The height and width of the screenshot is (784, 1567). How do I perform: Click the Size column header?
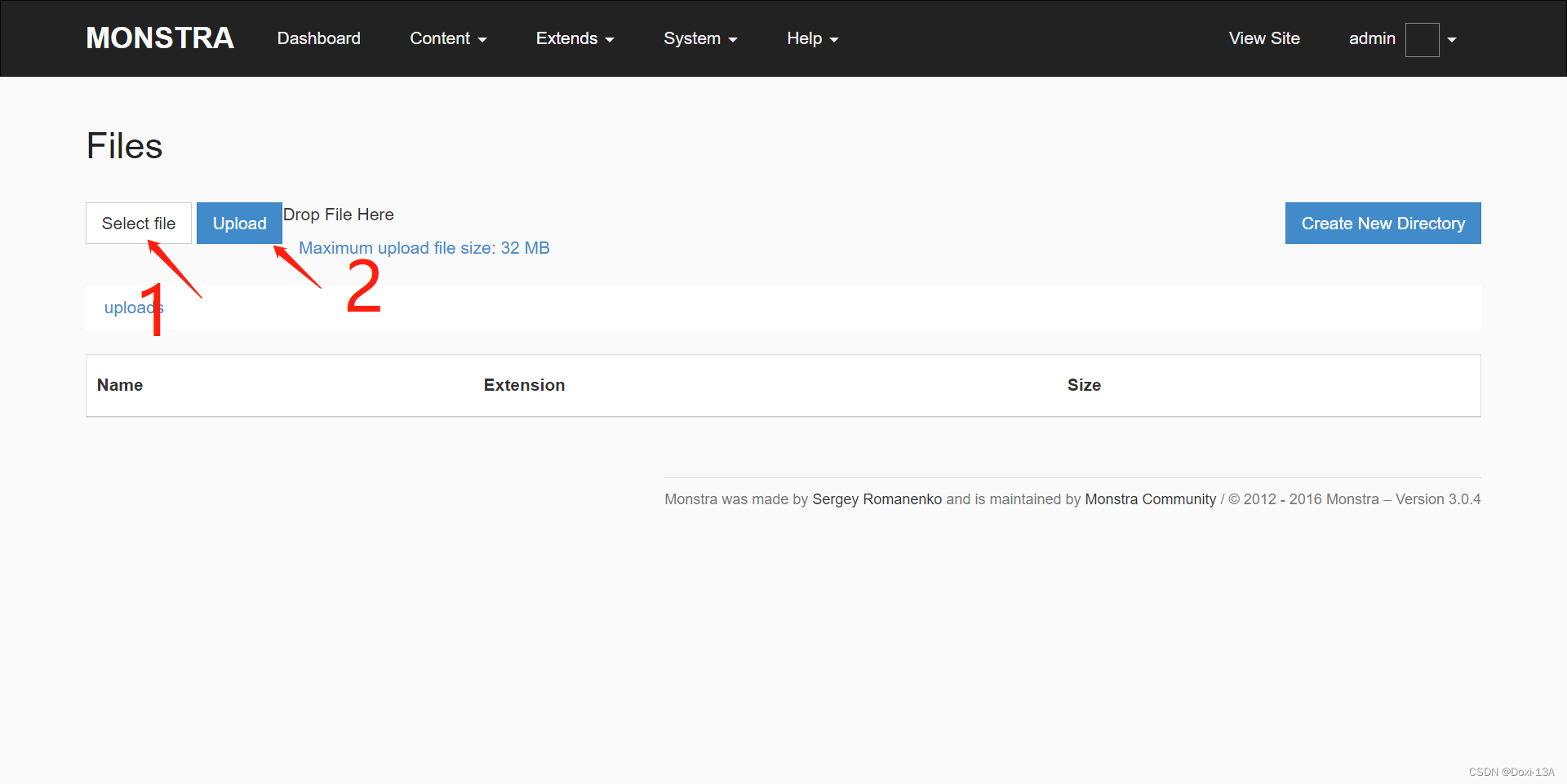click(x=1084, y=385)
